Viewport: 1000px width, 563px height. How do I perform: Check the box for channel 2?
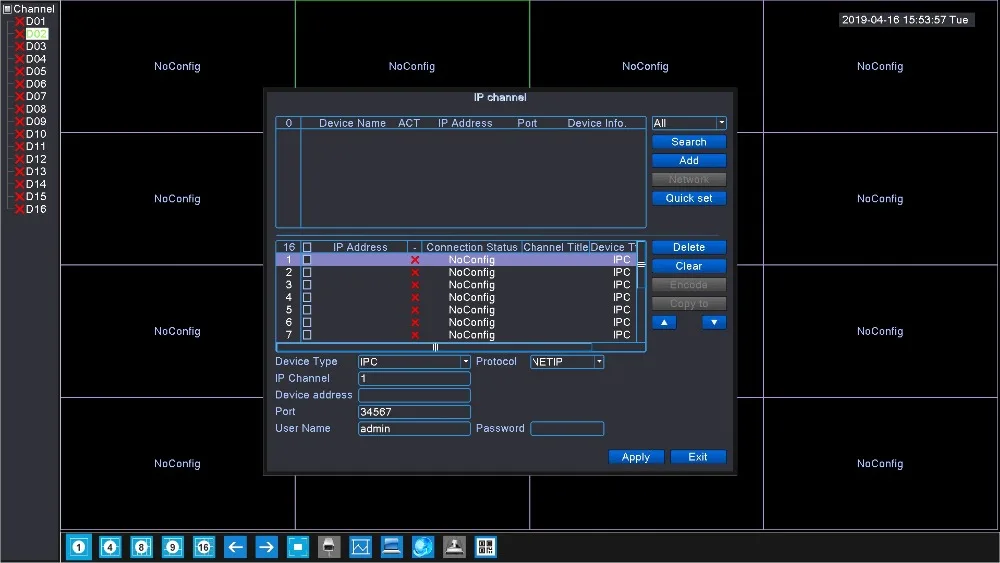click(307, 272)
